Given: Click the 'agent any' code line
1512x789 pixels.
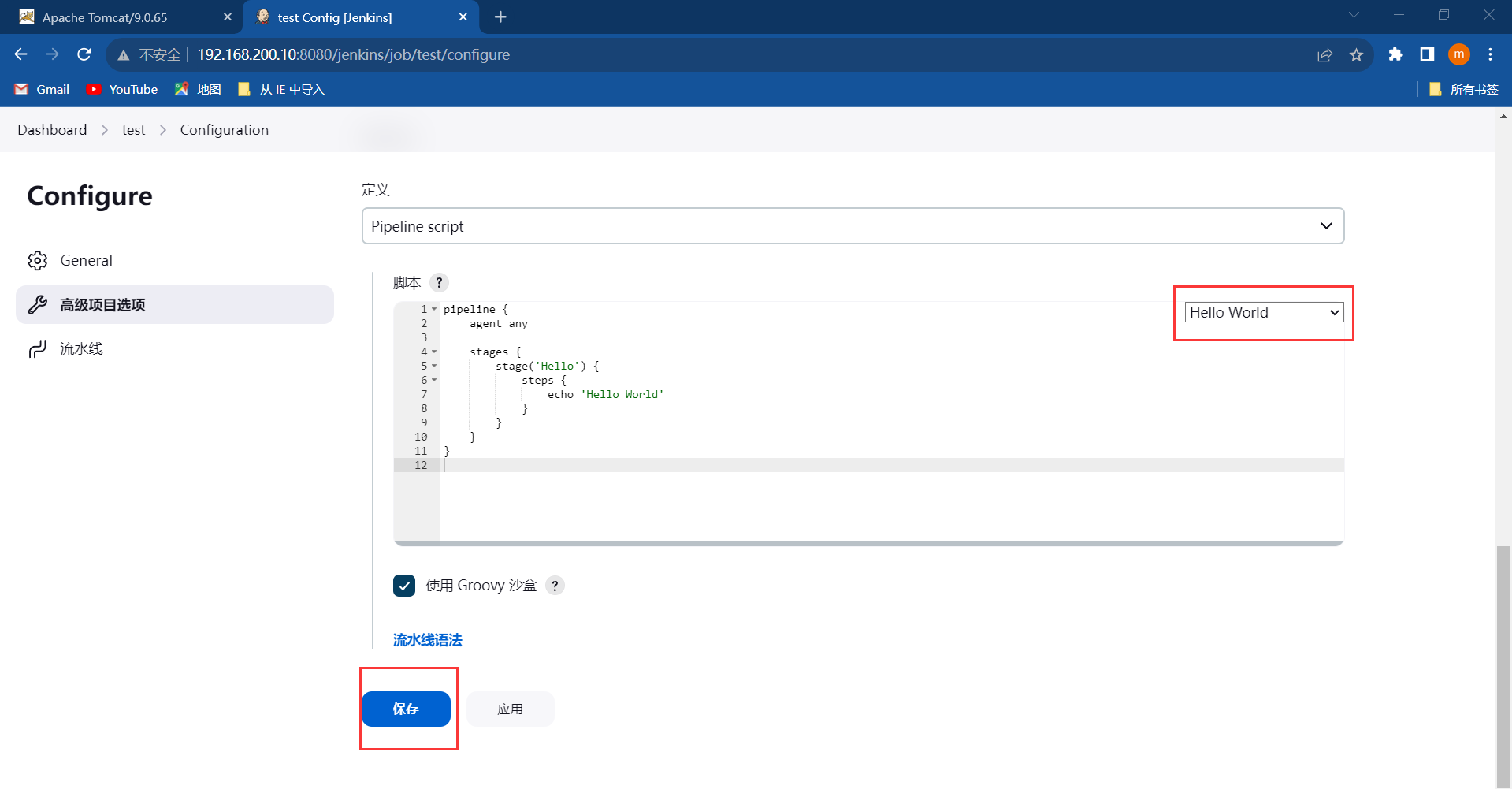Looking at the screenshot, I should pyautogui.click(x=499, y=323).
